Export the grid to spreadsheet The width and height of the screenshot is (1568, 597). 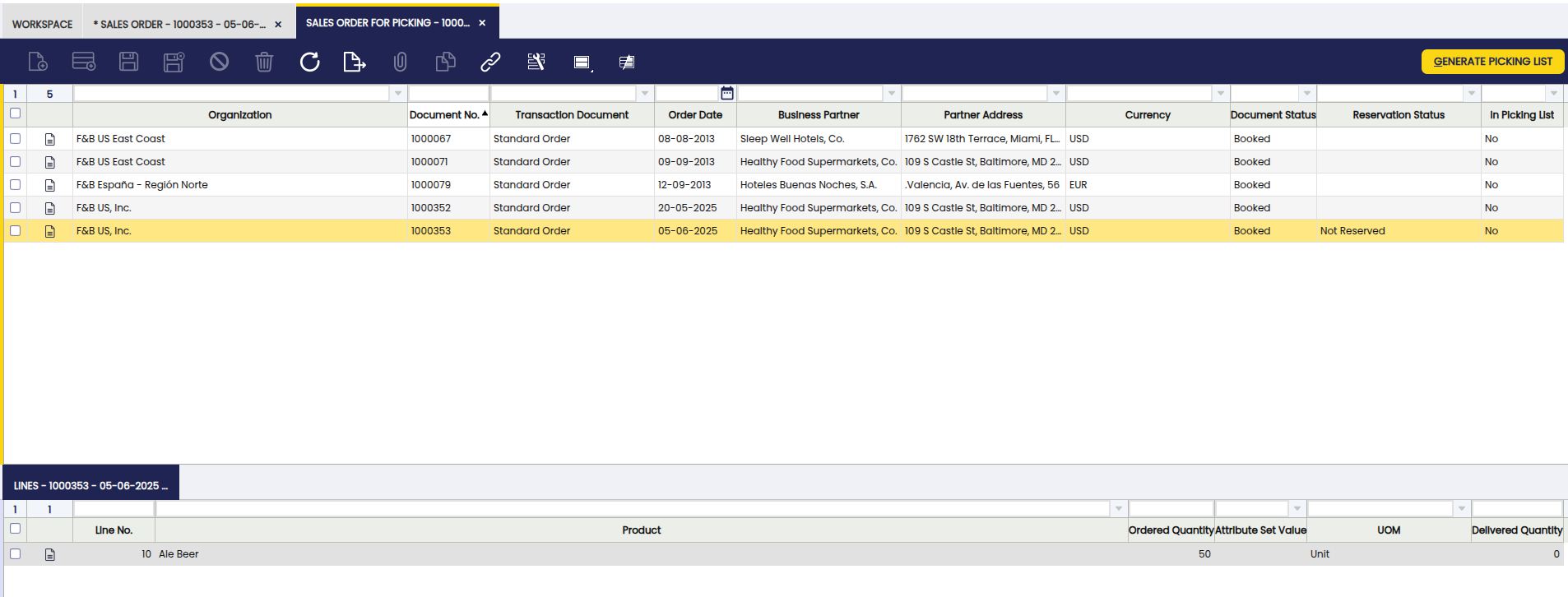click(355, 62)
